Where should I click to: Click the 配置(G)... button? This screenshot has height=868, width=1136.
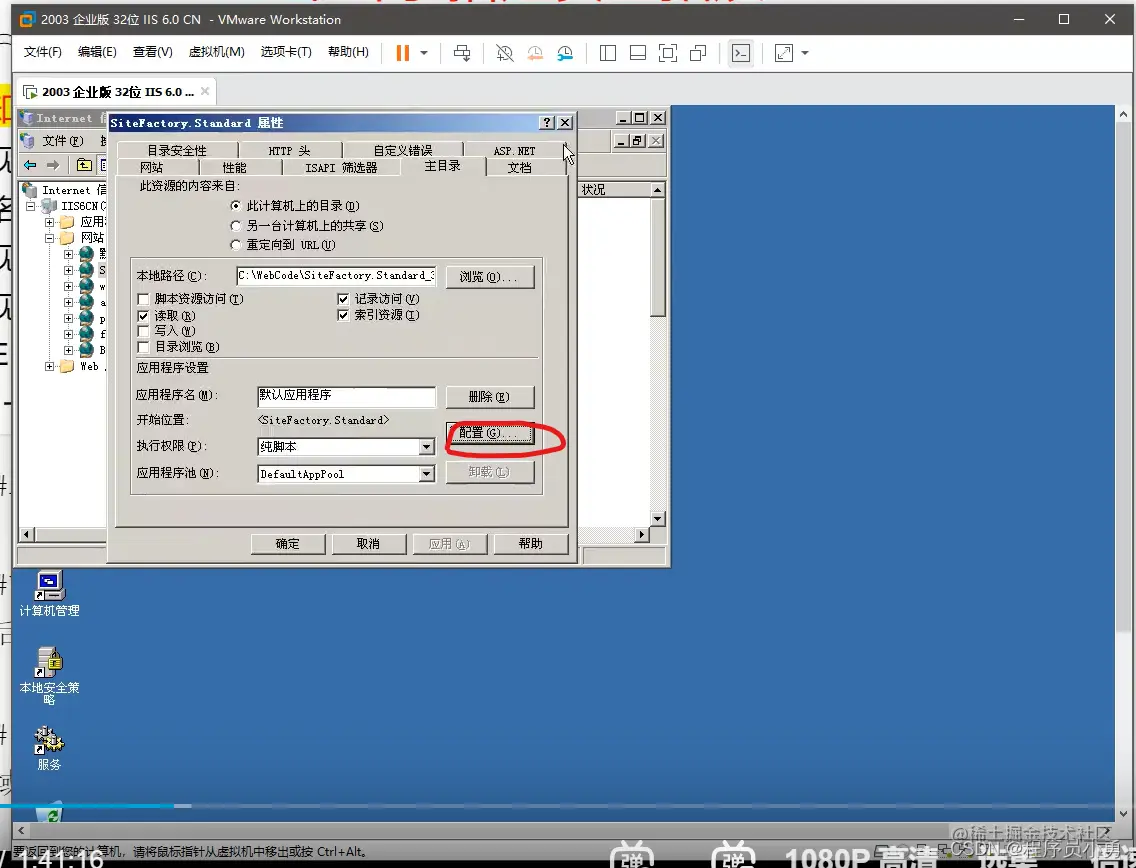(x=490, y=433)
